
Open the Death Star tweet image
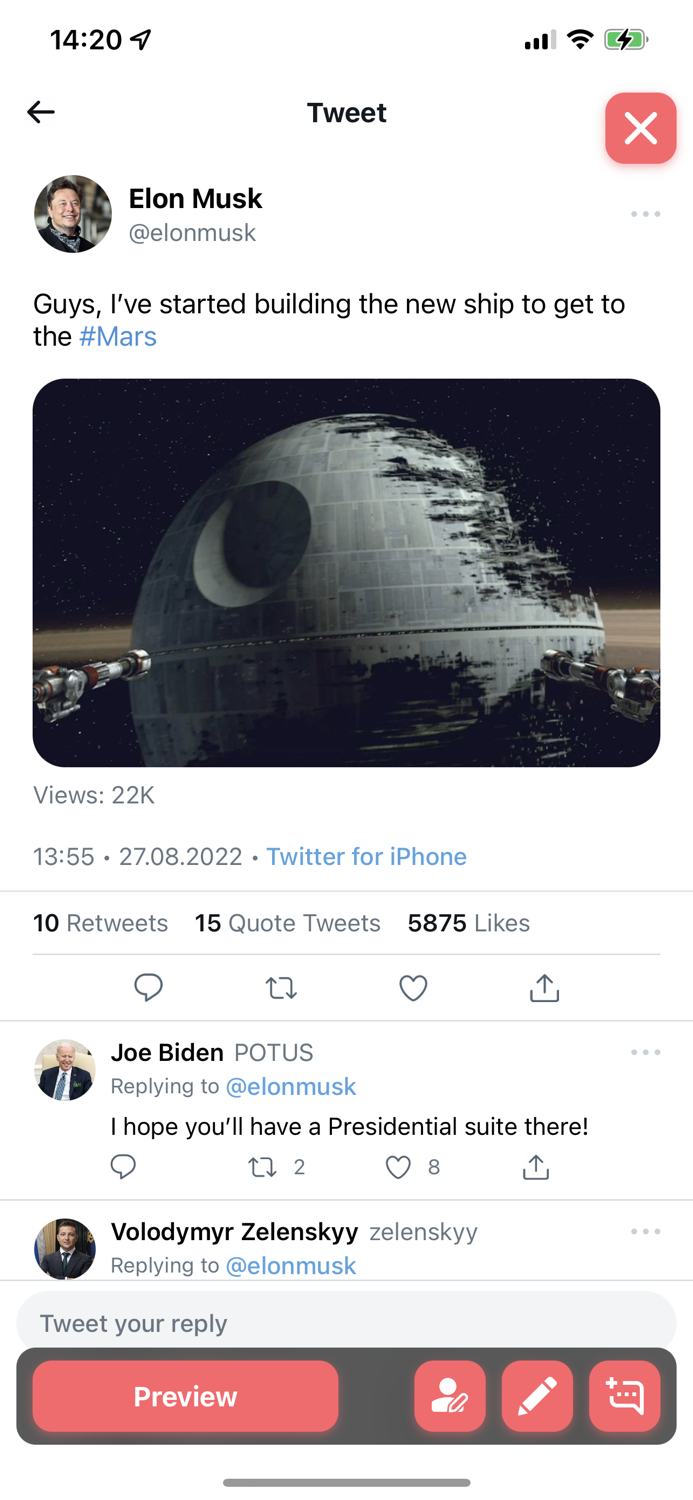[x=346, y=572]
